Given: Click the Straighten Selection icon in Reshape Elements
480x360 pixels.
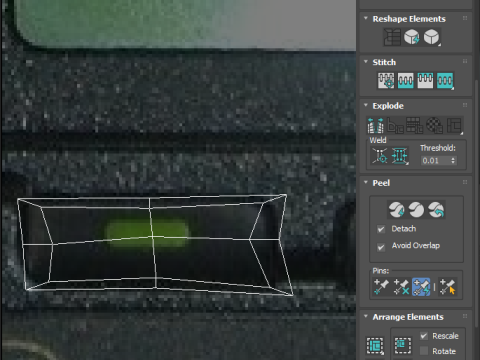Looking at the screenshot, I should click(x=392, y=37).
